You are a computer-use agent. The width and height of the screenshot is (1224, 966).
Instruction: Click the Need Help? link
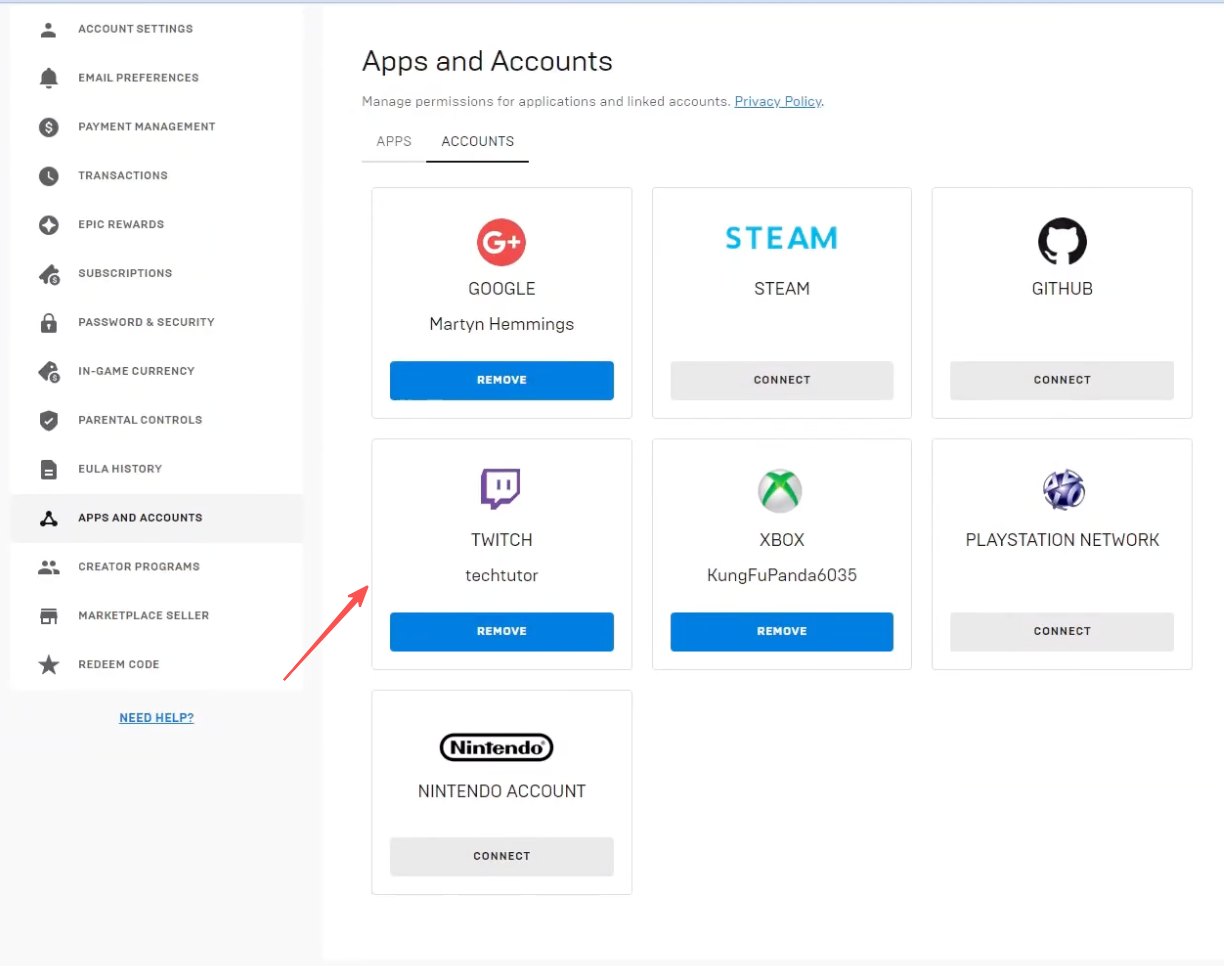156,718
